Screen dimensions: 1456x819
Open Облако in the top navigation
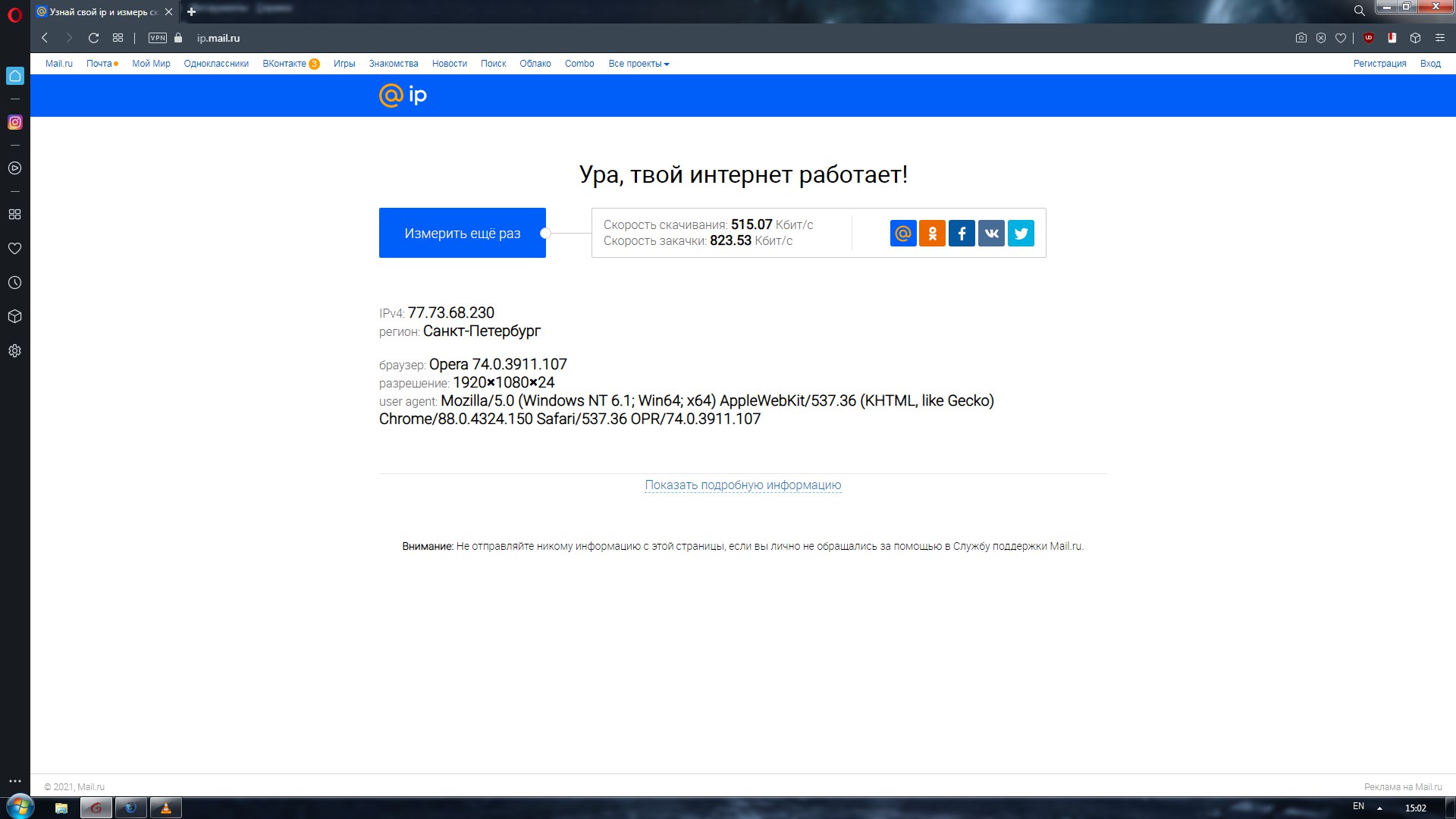pyautogui.click(x=535, y=64)
